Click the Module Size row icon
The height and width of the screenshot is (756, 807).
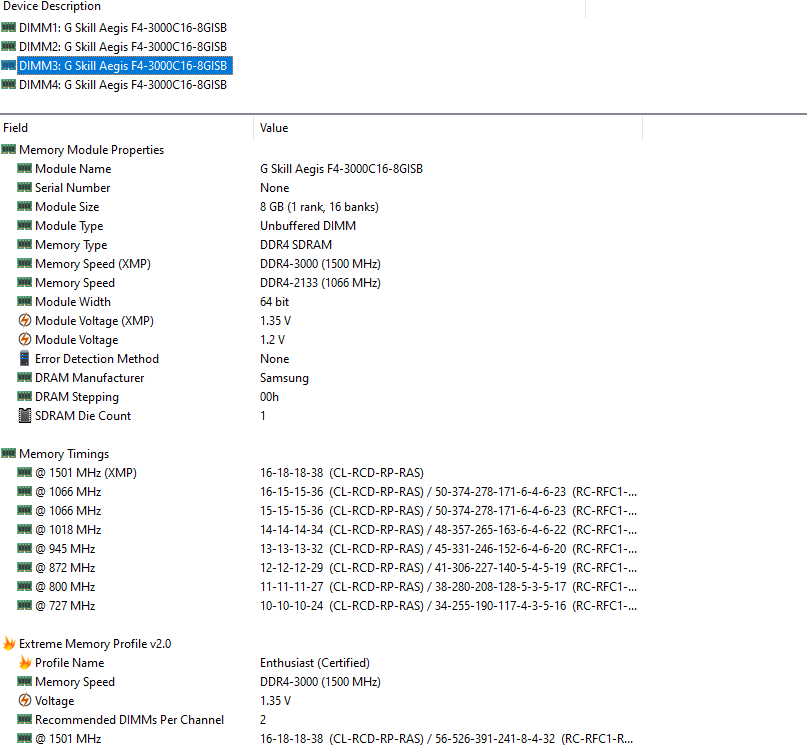click(24, 207)
